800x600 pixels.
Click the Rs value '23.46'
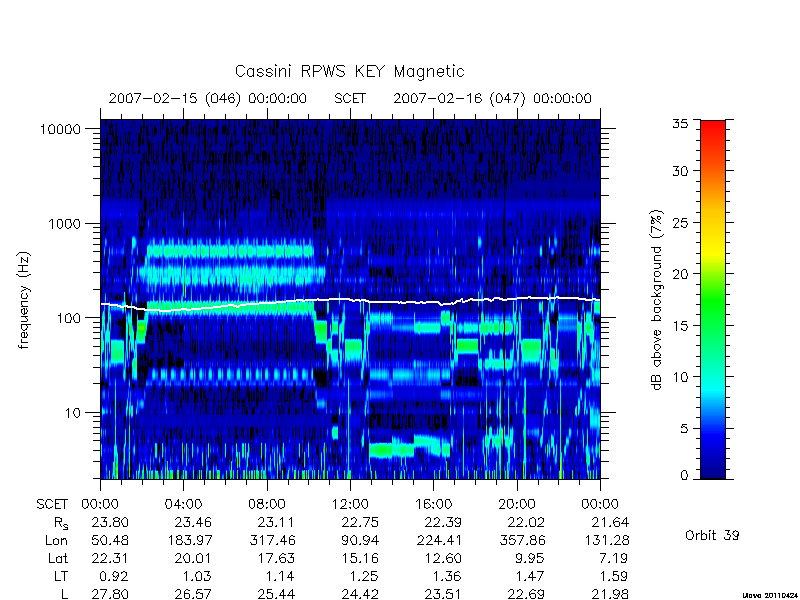[193, 522]
